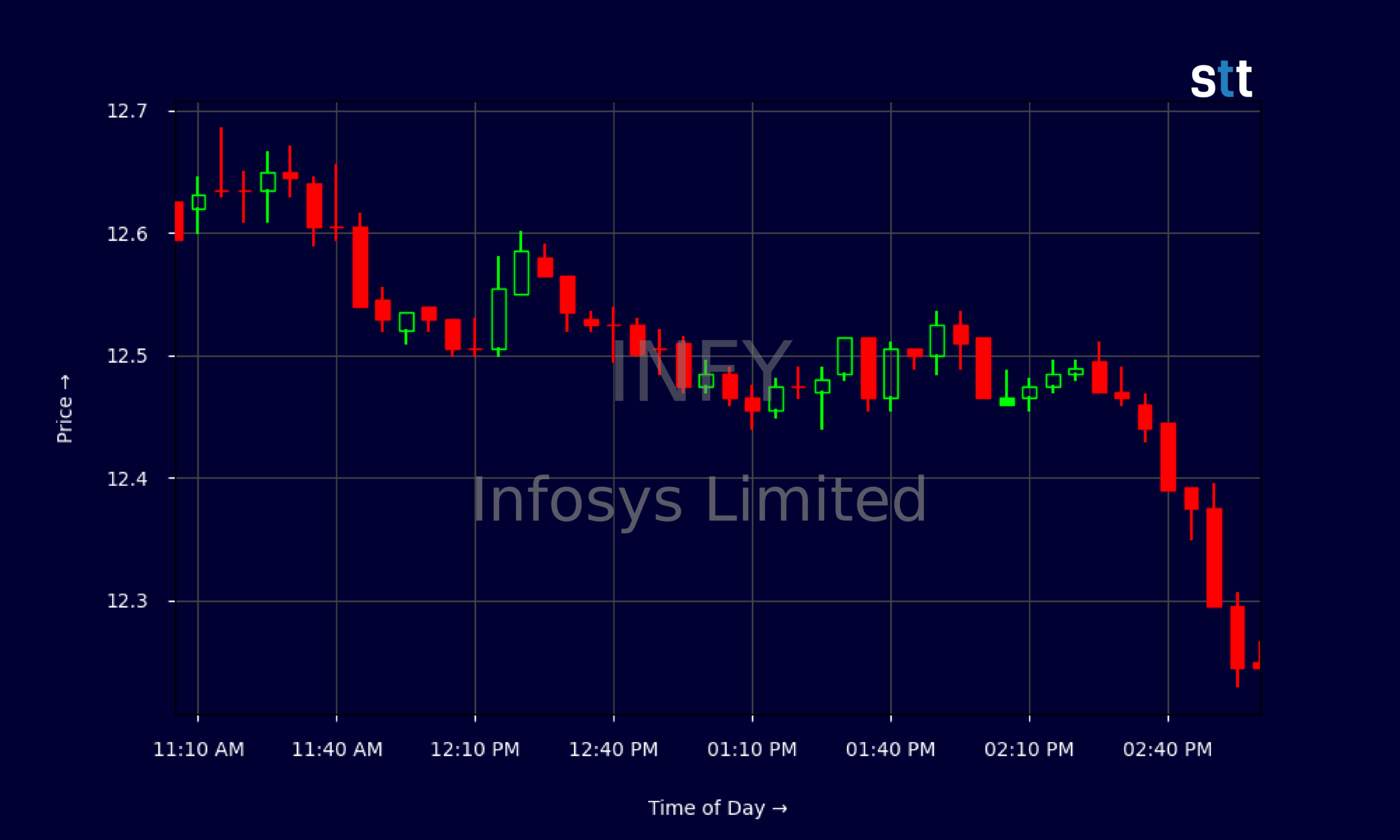The image size is (1400, 840).
Task: Click the 12.3 price axis label
Action: [127, 601]
